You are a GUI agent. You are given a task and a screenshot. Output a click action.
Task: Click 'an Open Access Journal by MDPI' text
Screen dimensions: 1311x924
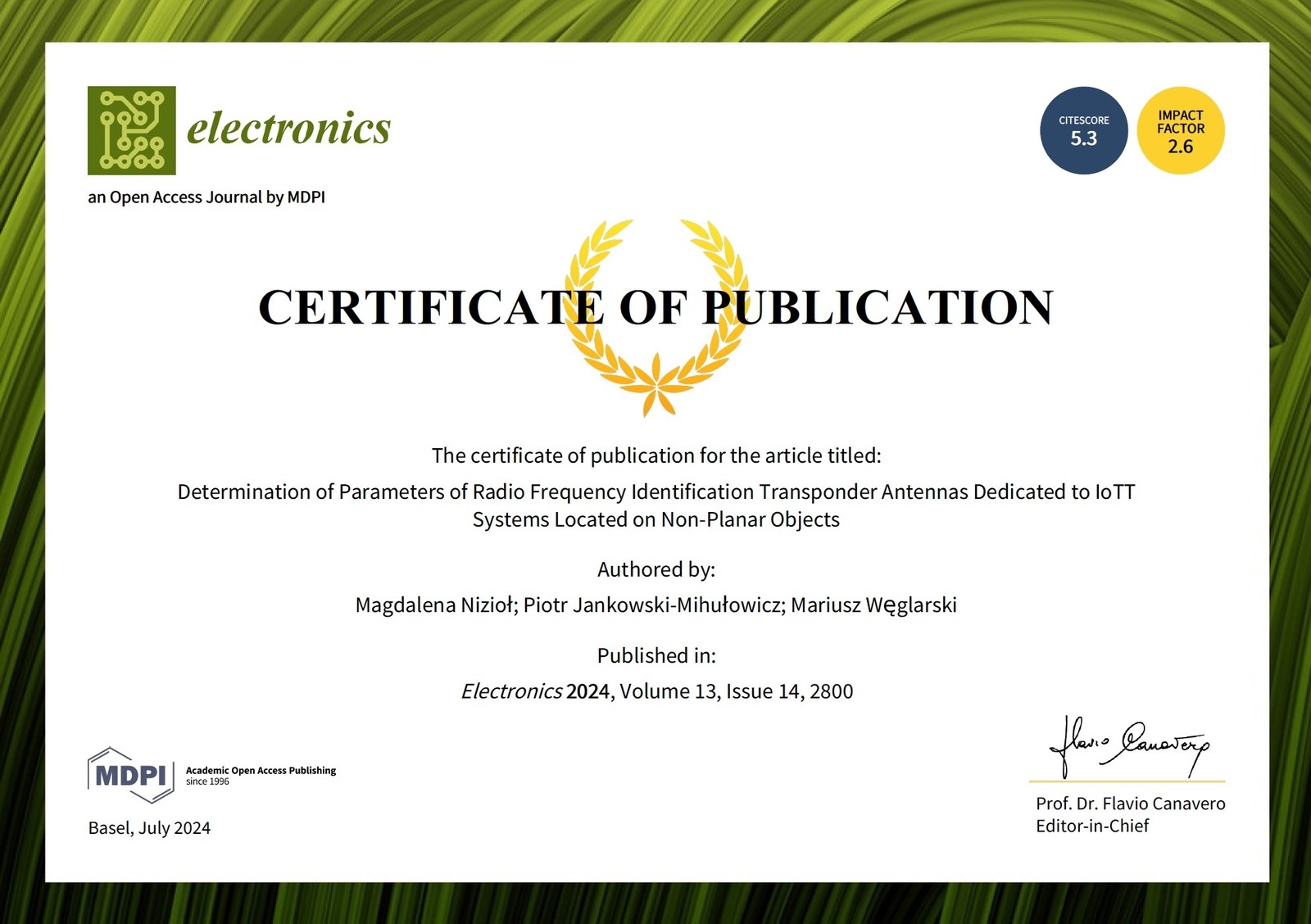coord(206,197)
